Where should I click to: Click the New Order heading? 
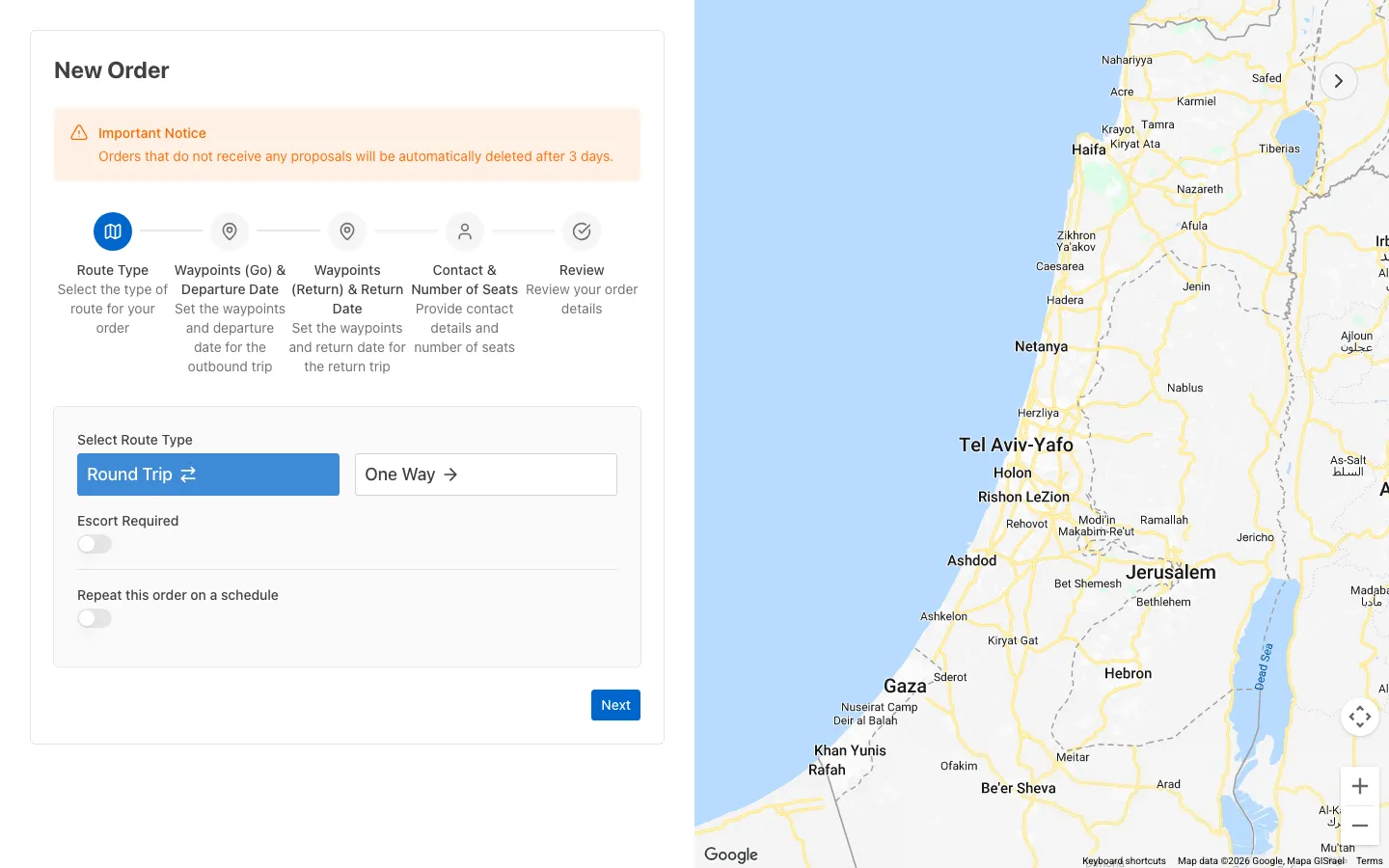(112, 70)
